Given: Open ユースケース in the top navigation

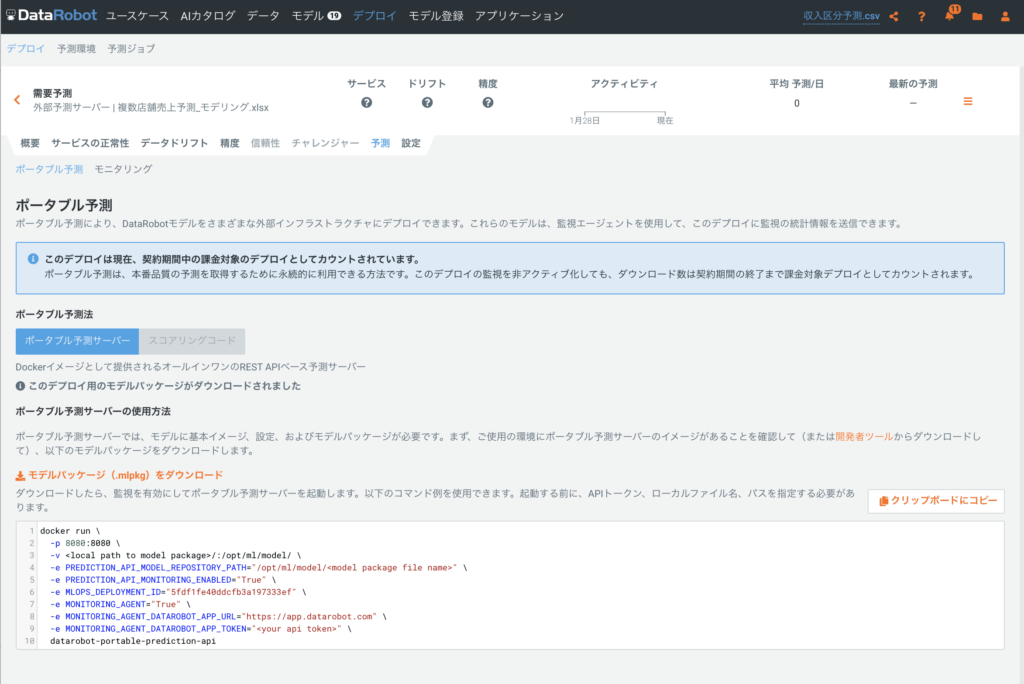Looking at the screenshot, I should tap(137, 16).
